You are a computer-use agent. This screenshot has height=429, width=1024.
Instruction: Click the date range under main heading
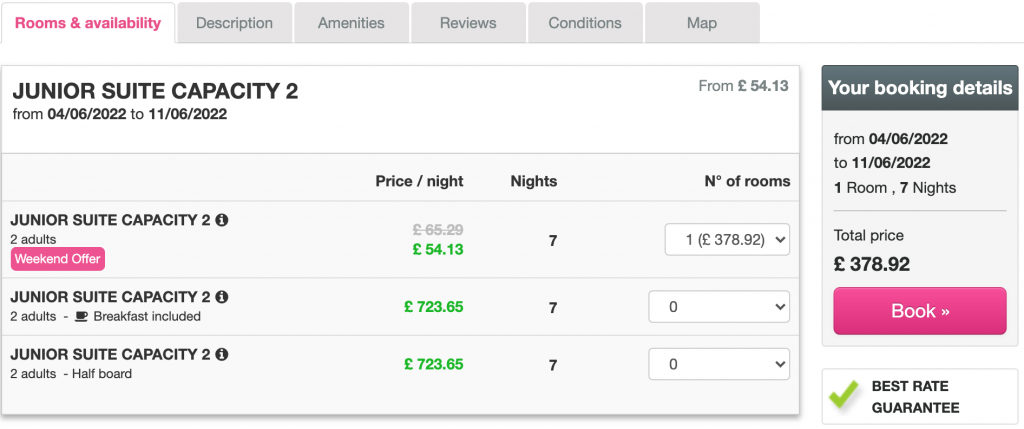pyautogui.click(x=120, y=114)
